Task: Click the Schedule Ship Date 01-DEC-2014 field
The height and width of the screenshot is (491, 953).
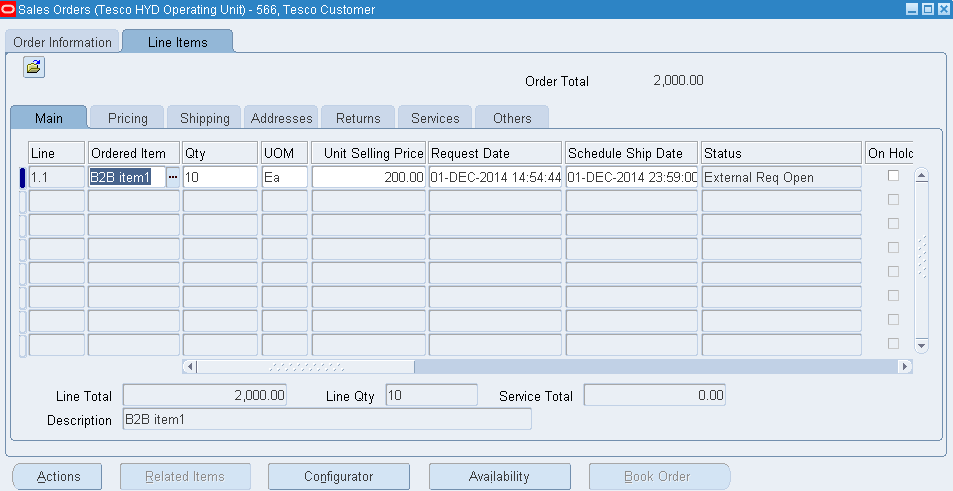Action: [631, 177]
